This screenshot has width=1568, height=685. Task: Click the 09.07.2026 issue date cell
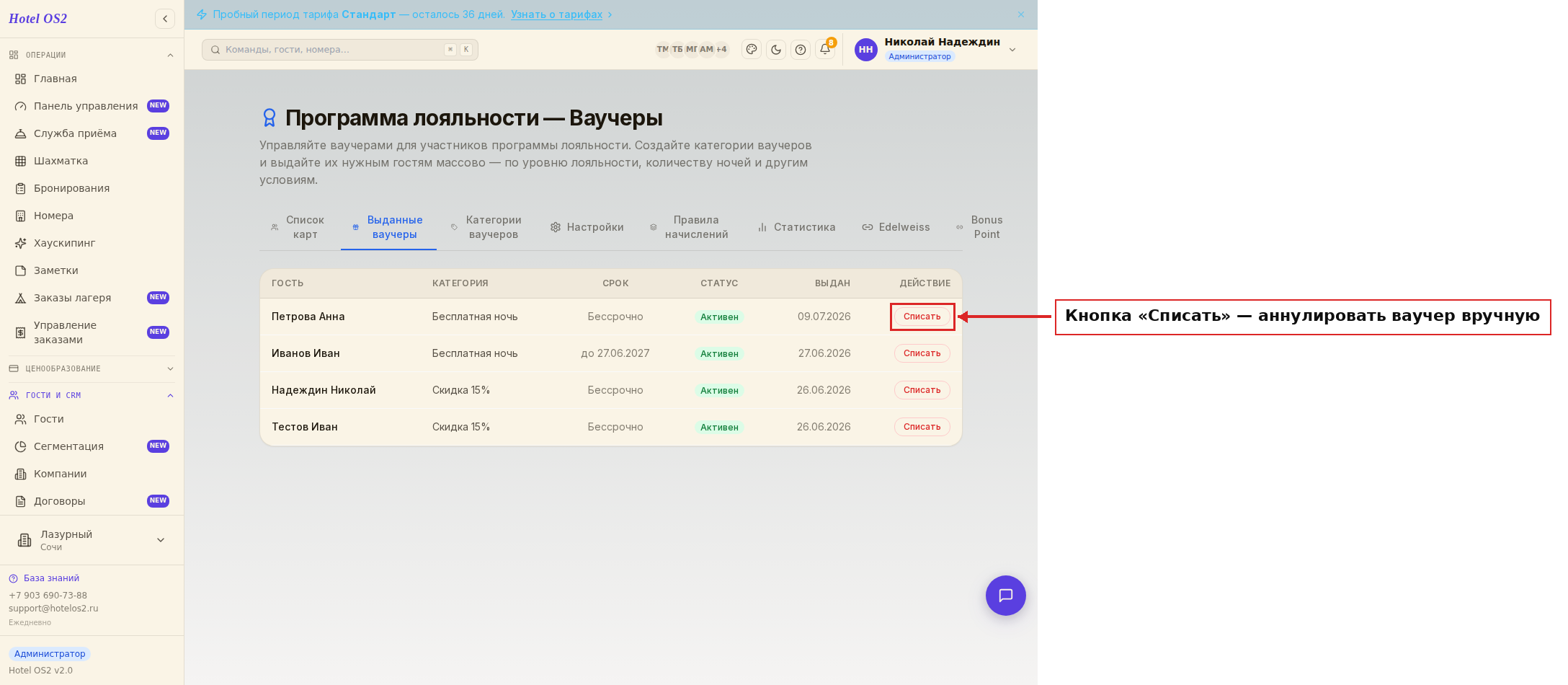pos(824,317)
